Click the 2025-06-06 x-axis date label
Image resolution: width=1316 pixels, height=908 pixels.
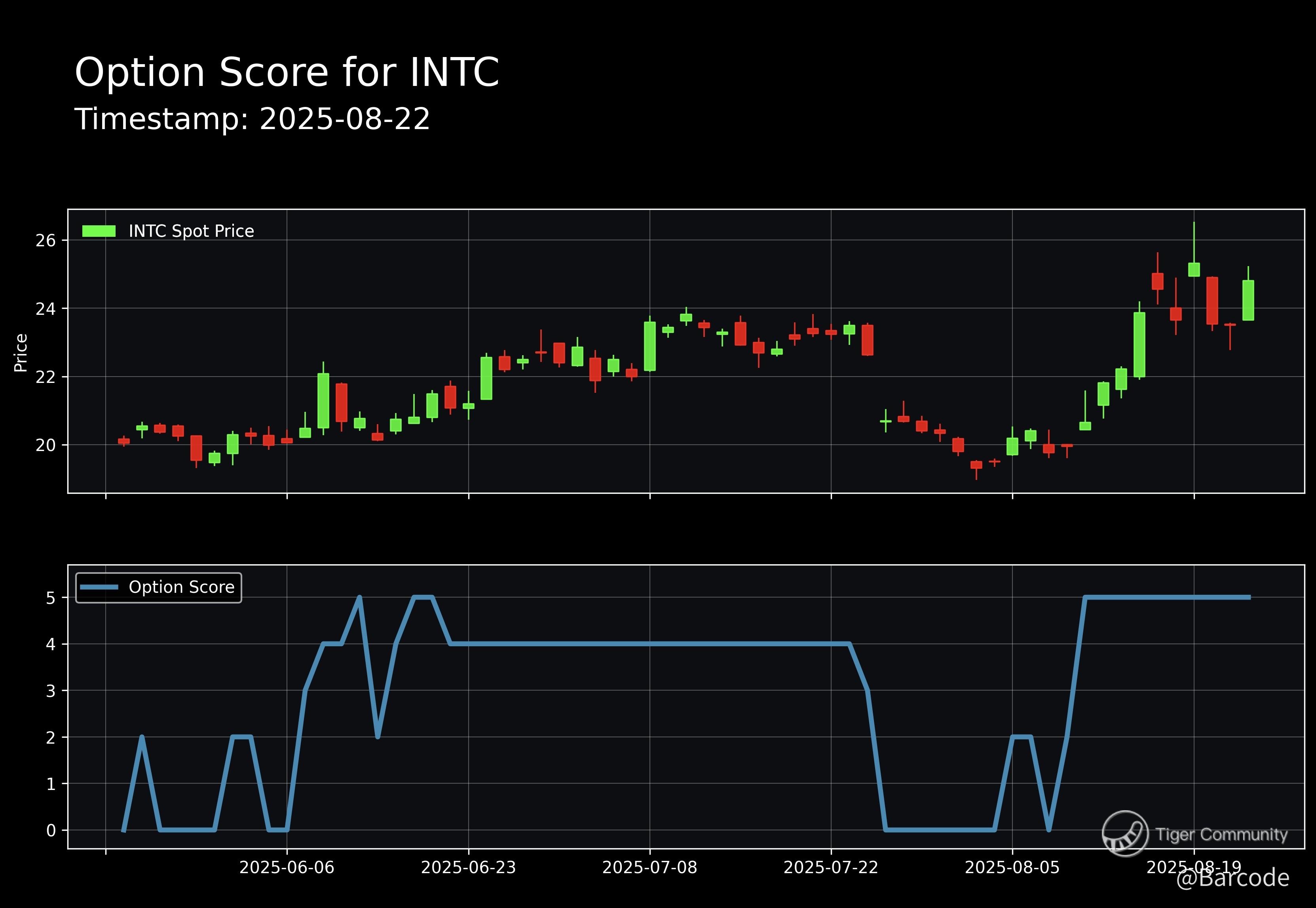coord(287,868)
